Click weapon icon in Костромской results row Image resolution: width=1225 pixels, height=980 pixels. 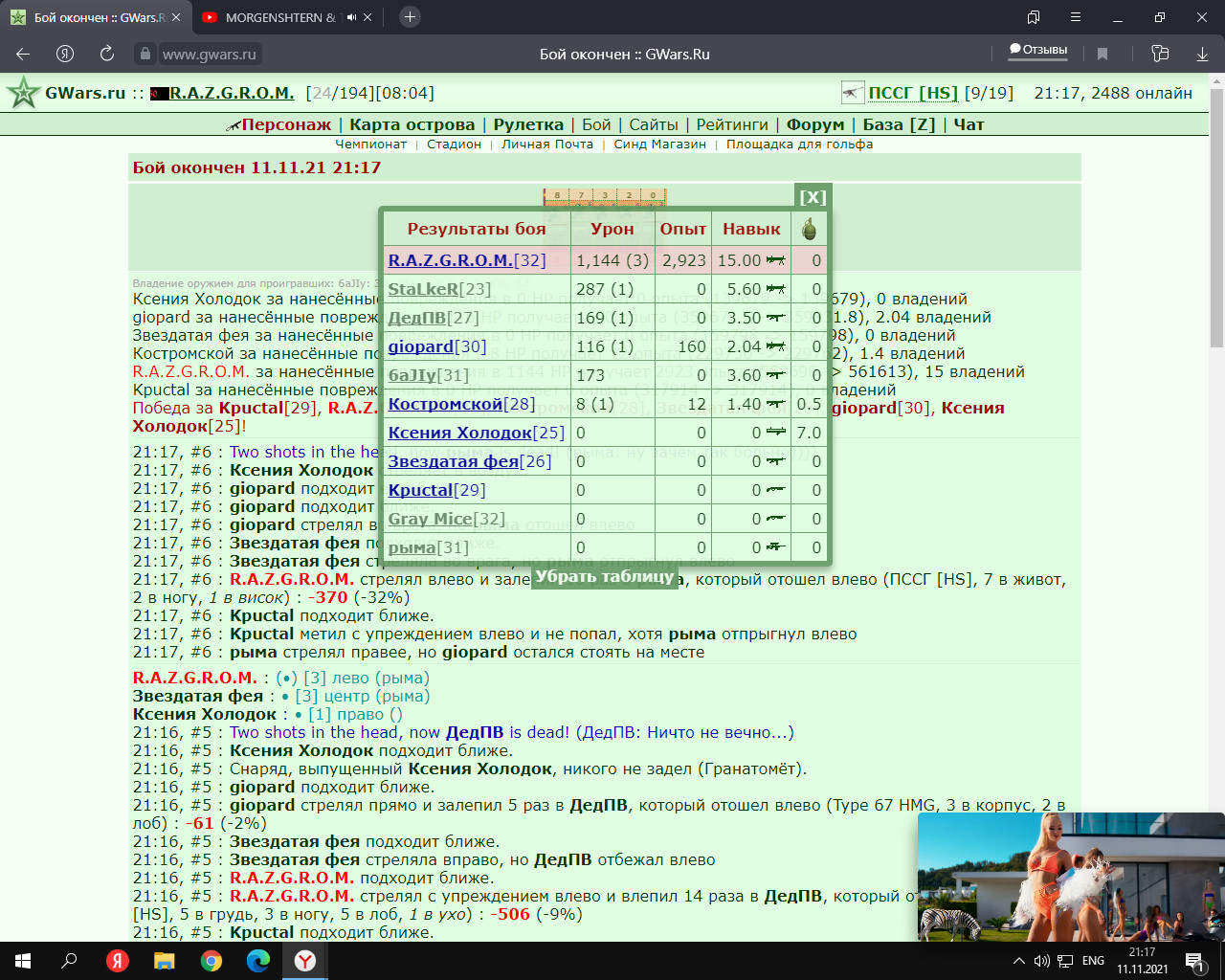(x=775, y=404)
